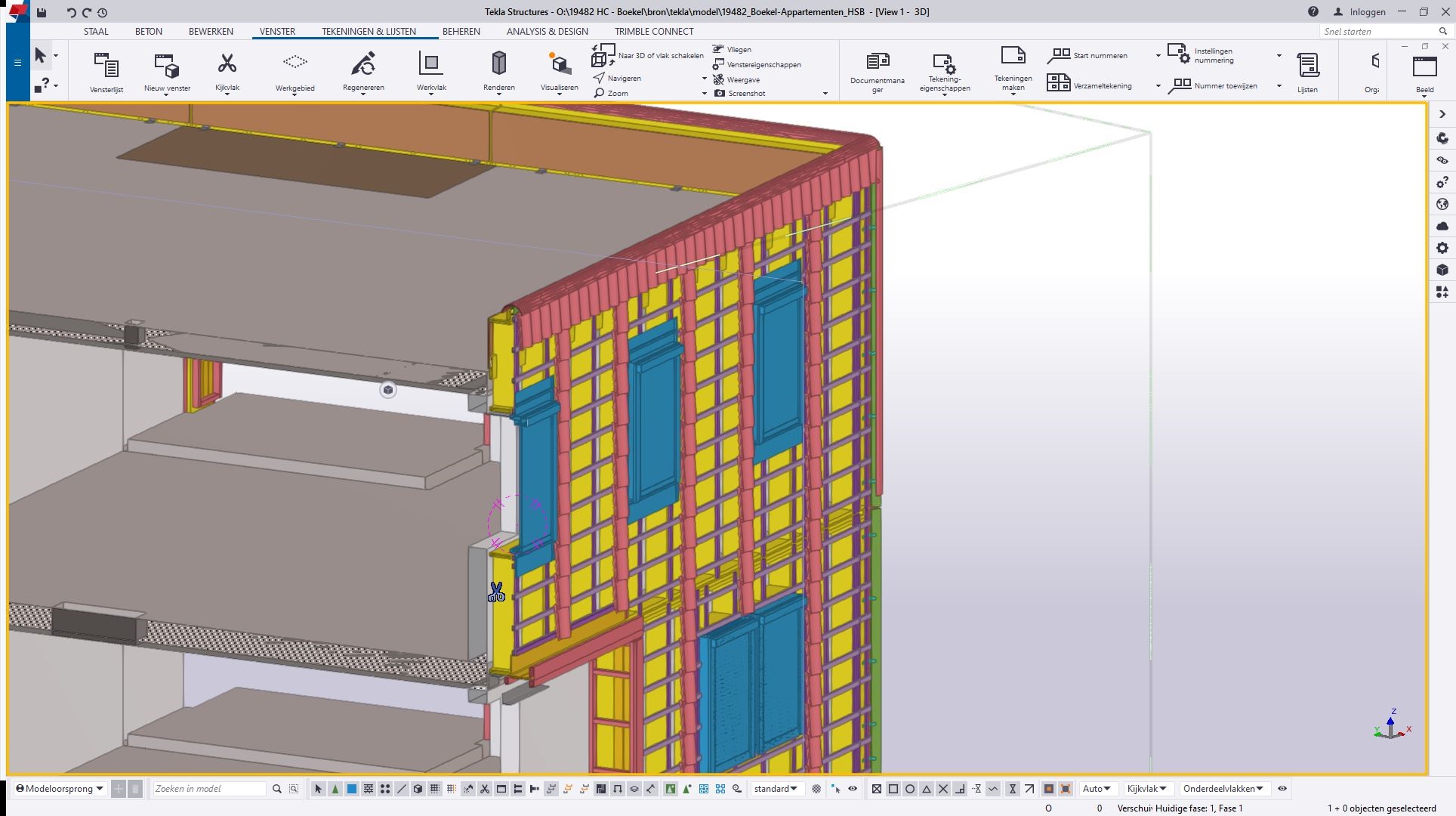Toggle the blue square select parts switch
Viewport: 1456px width, 816px height.
pyautogui.click(x=352, y=789)
